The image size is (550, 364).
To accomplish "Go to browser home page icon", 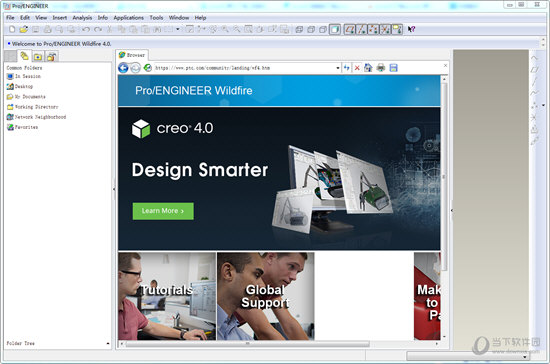I will pos(368,68).
